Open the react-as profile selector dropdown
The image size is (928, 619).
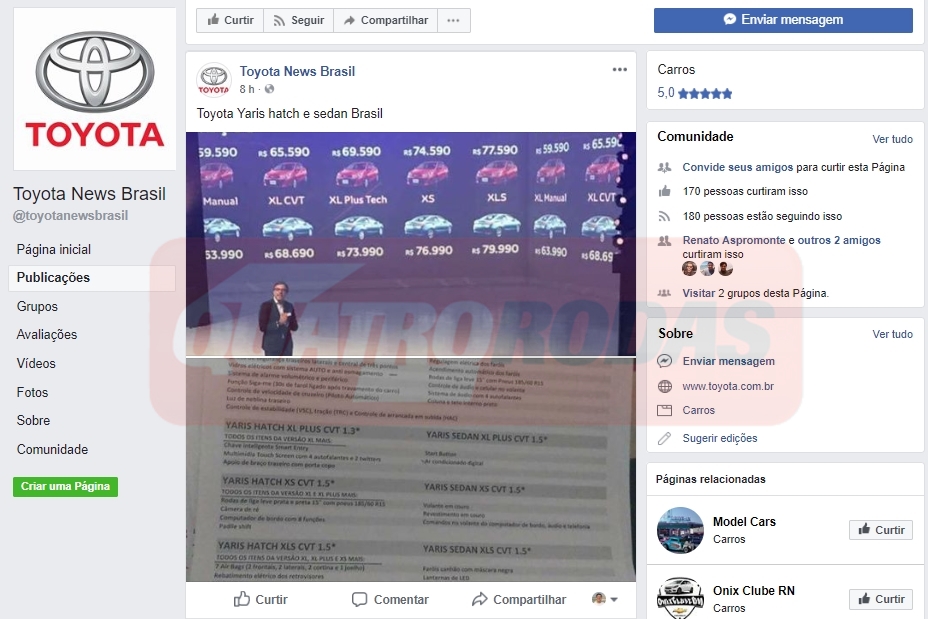(605, 599)
